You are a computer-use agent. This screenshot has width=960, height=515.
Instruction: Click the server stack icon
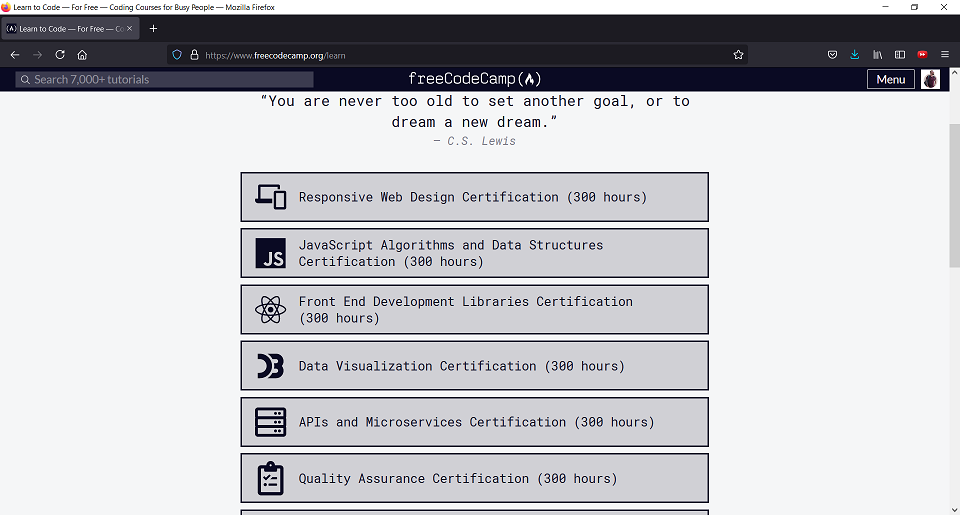point(271,423)
